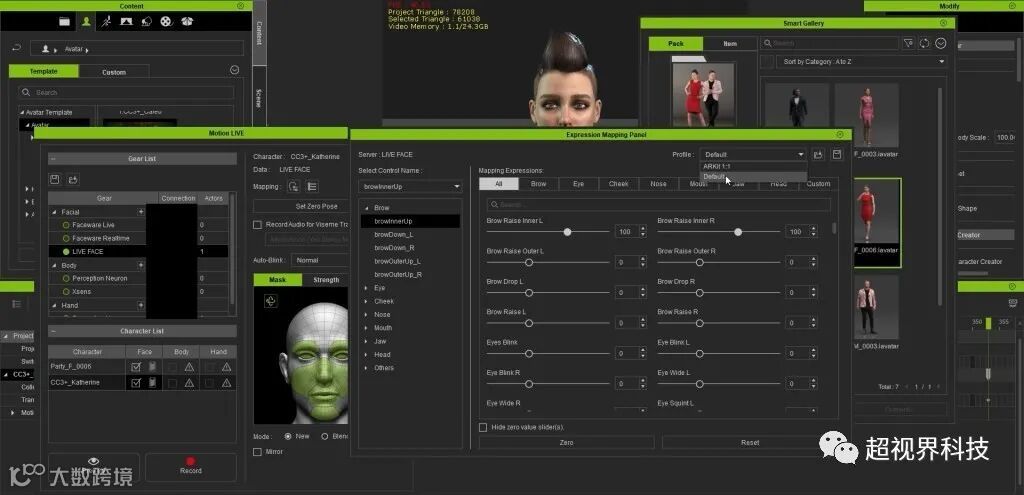Collapse the Brow control group
The image size is (1024, 495).
click(366, 208)
